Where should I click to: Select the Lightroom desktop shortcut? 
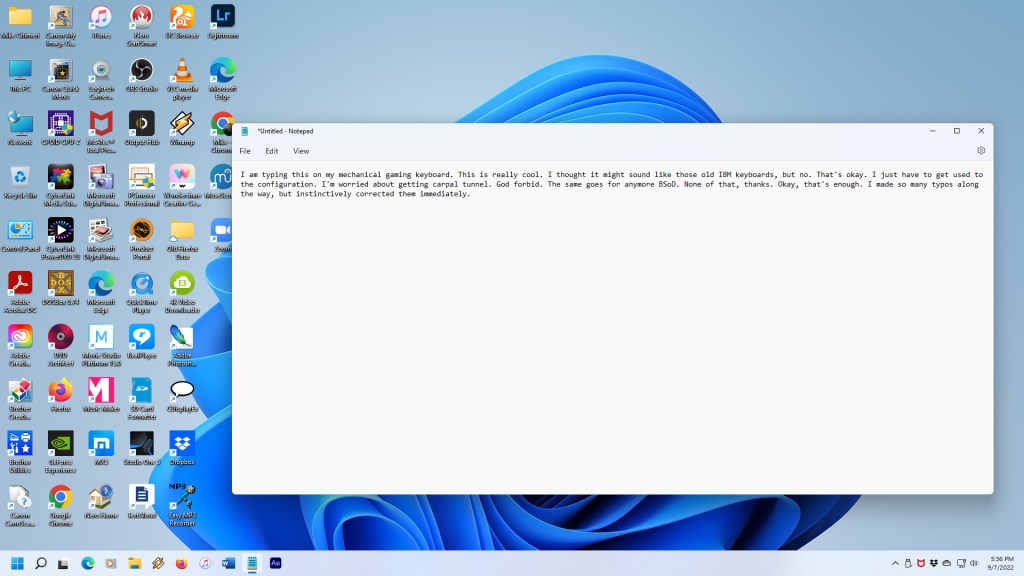click(x=222, y=17)
